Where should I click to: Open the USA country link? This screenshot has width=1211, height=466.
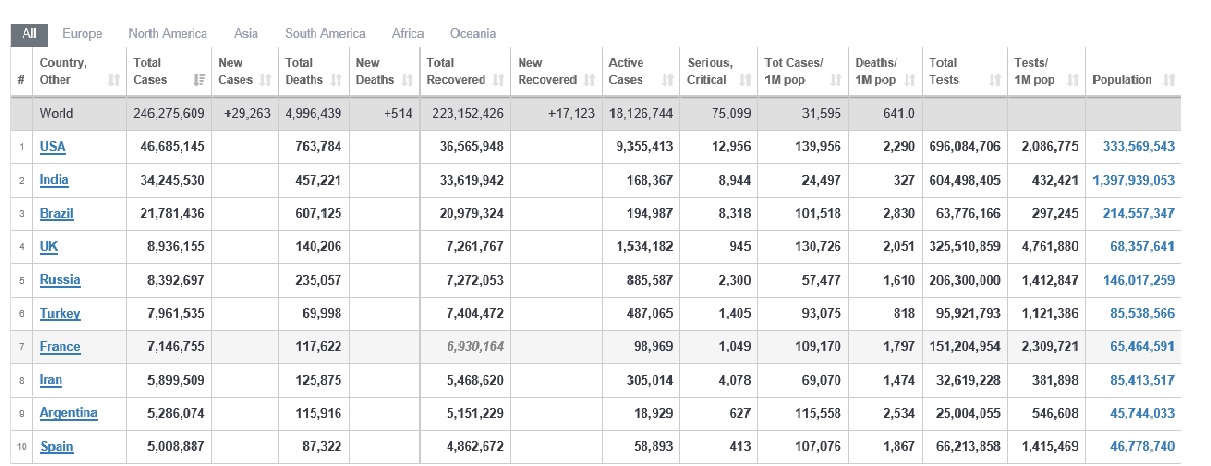pyautogui.click(x=52, y=147)
